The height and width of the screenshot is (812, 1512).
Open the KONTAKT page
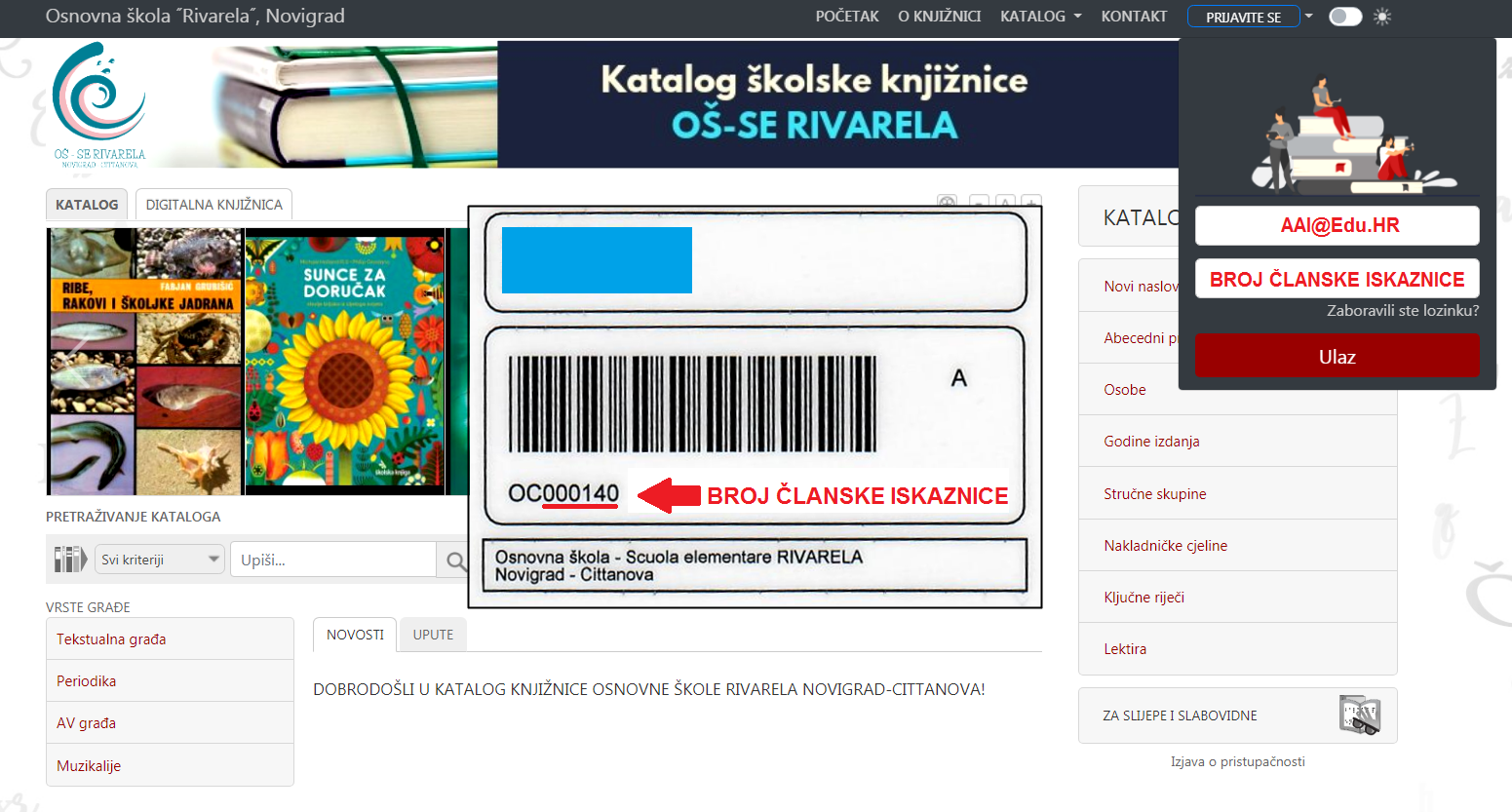click(1134, 17)
